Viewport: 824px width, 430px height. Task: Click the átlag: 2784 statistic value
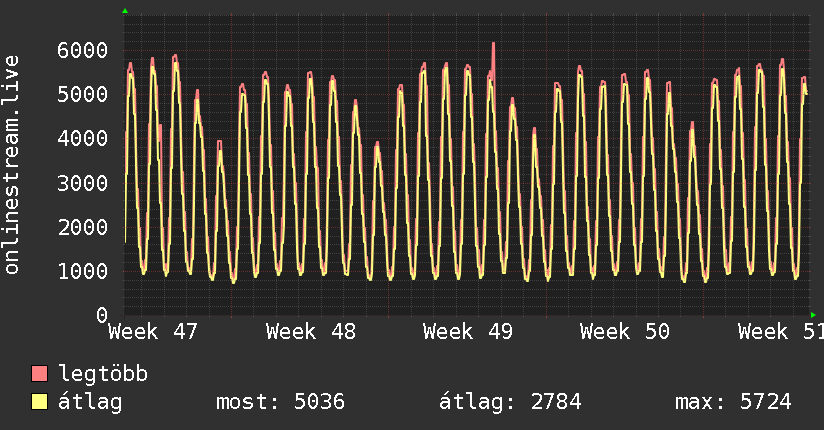pos(510,402)
